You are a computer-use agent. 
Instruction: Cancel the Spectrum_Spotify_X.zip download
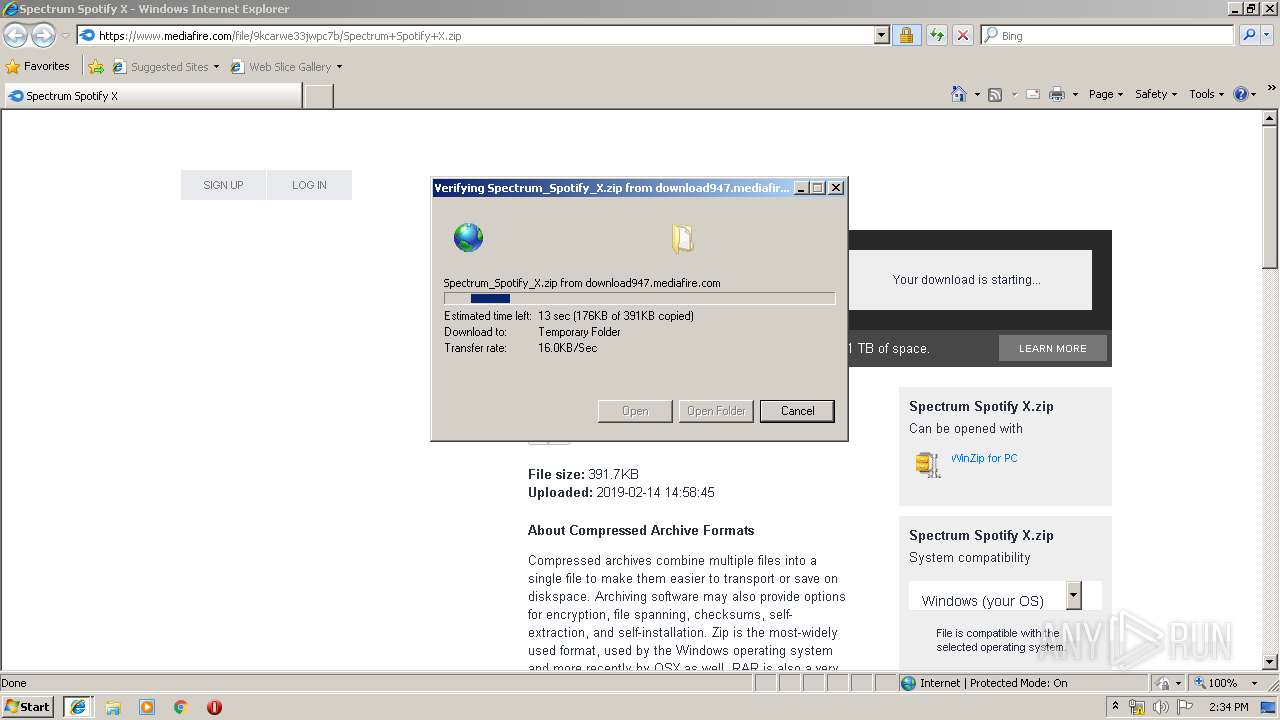point(797,411)
